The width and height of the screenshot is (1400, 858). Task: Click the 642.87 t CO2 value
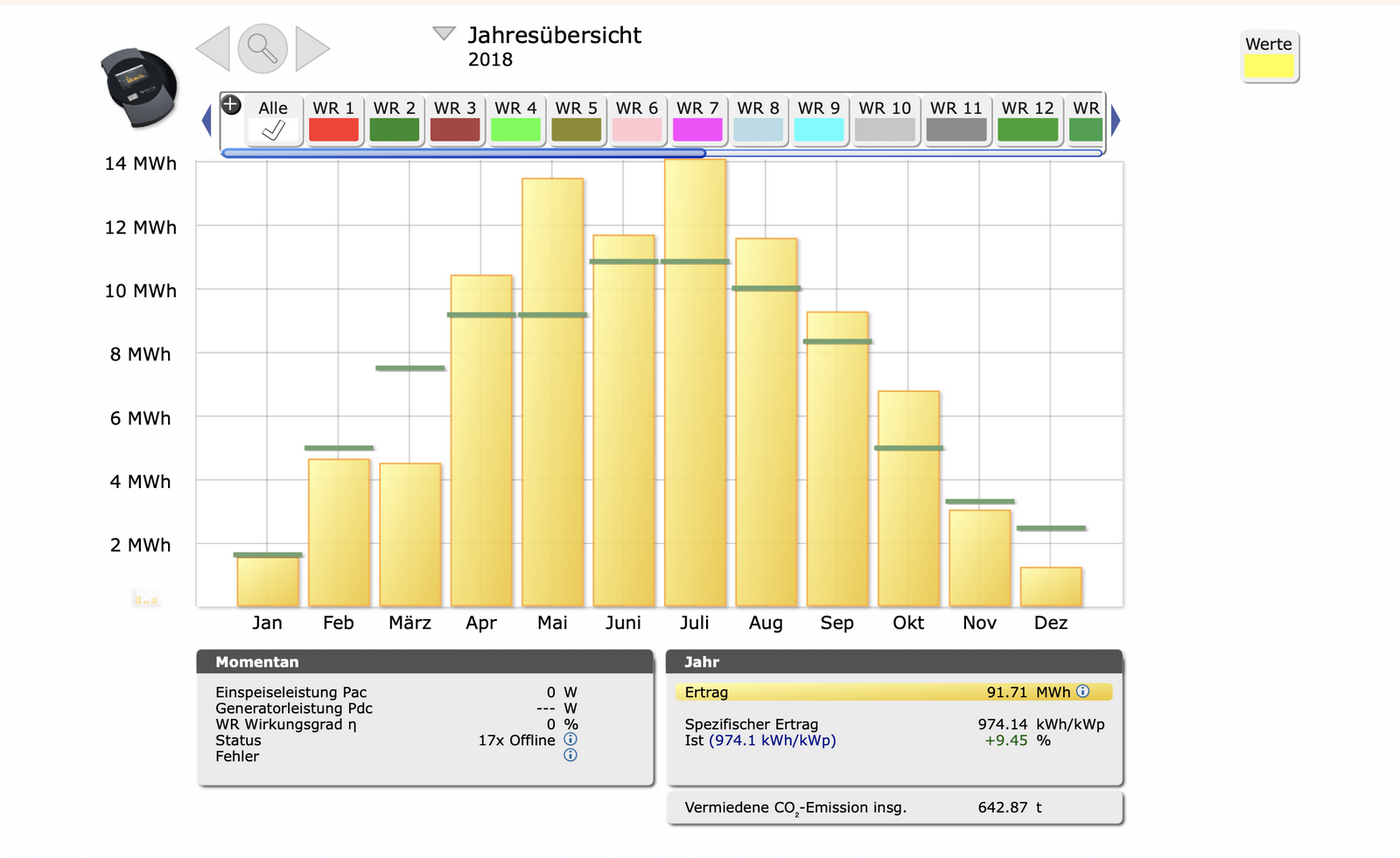coord(1010,807)
